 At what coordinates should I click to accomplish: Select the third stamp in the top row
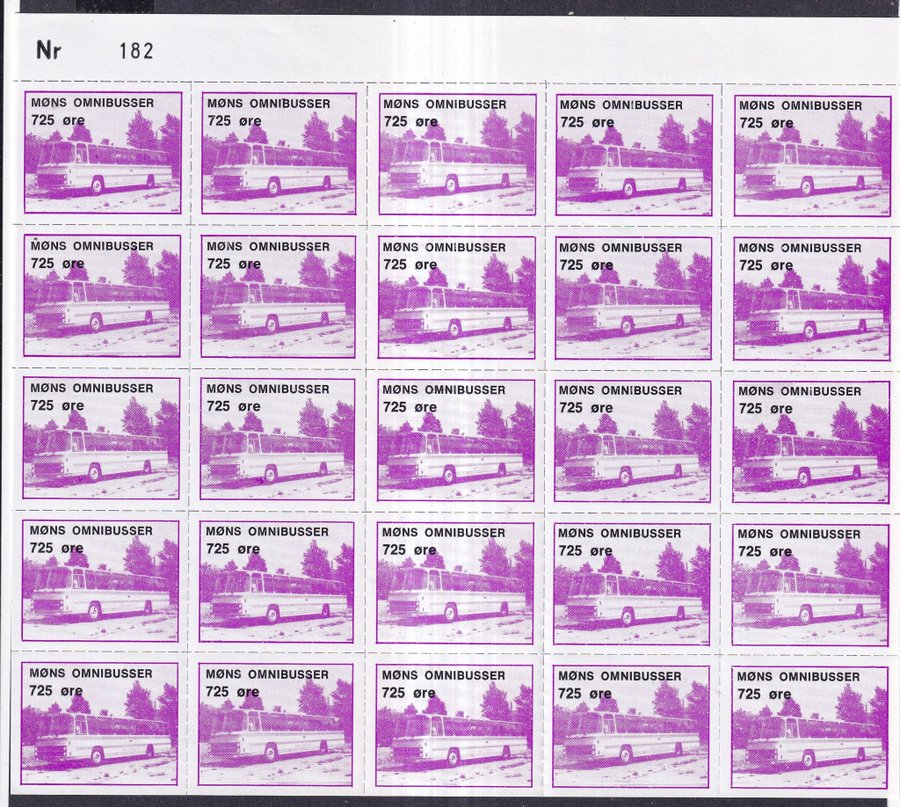(x=457, y=154)
